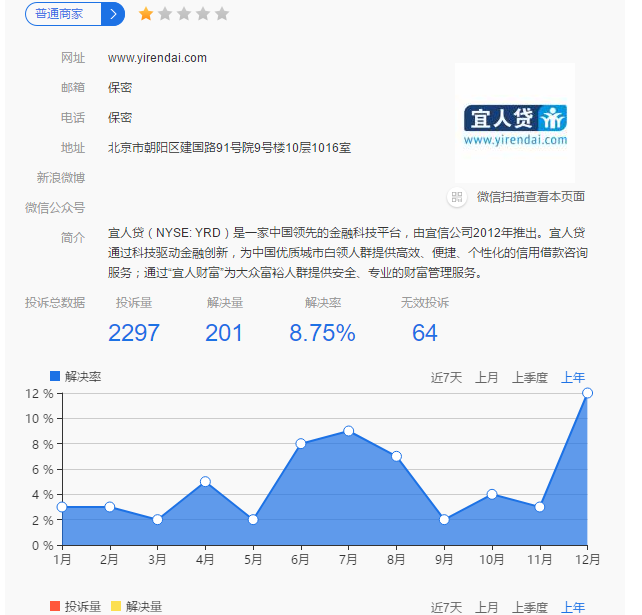This screenshot has height=615, width=642.
Task: Click the fourth rating star
Action: pos(203,14)
